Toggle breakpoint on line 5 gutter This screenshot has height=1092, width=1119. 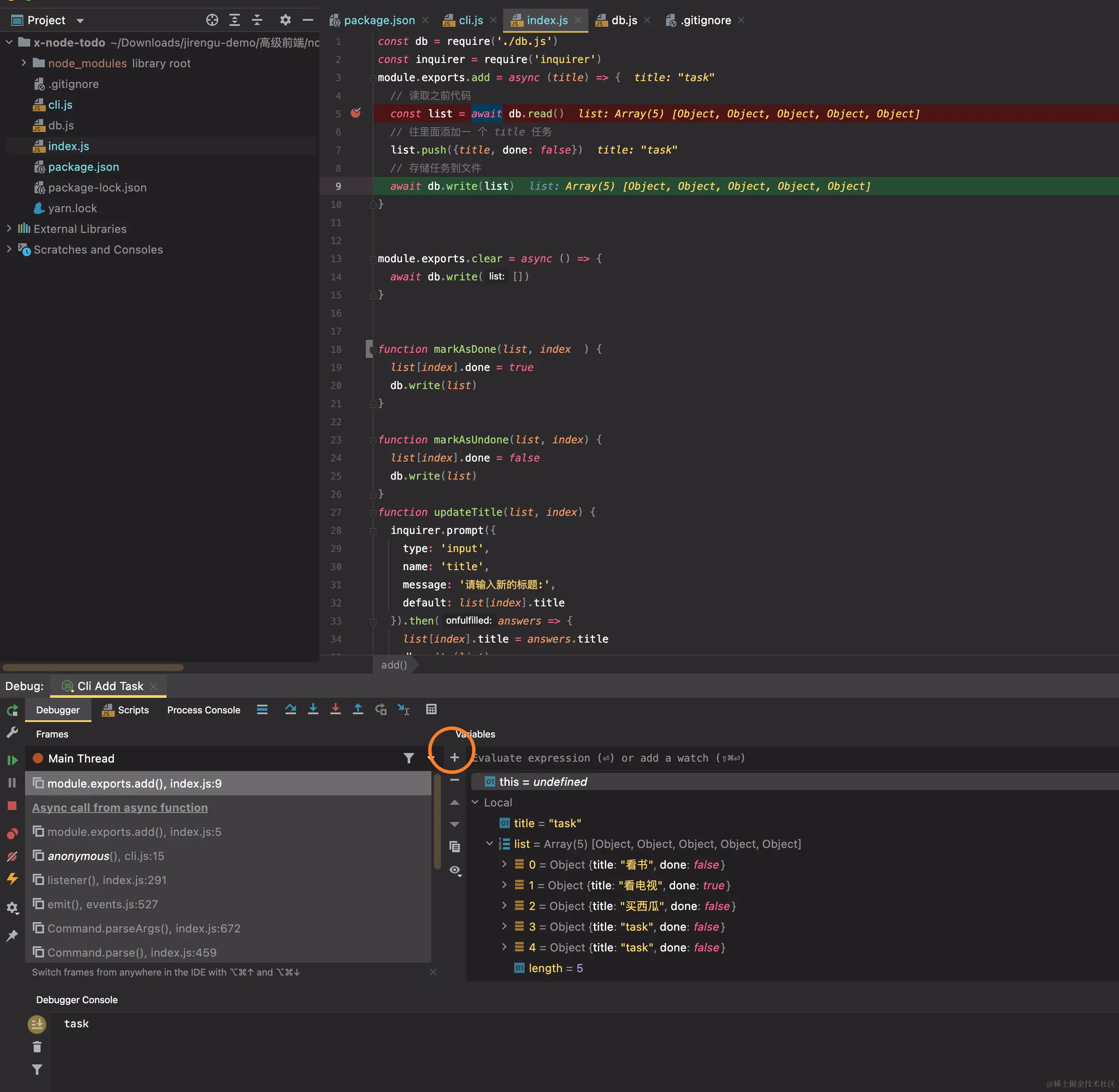coord(355,113)
